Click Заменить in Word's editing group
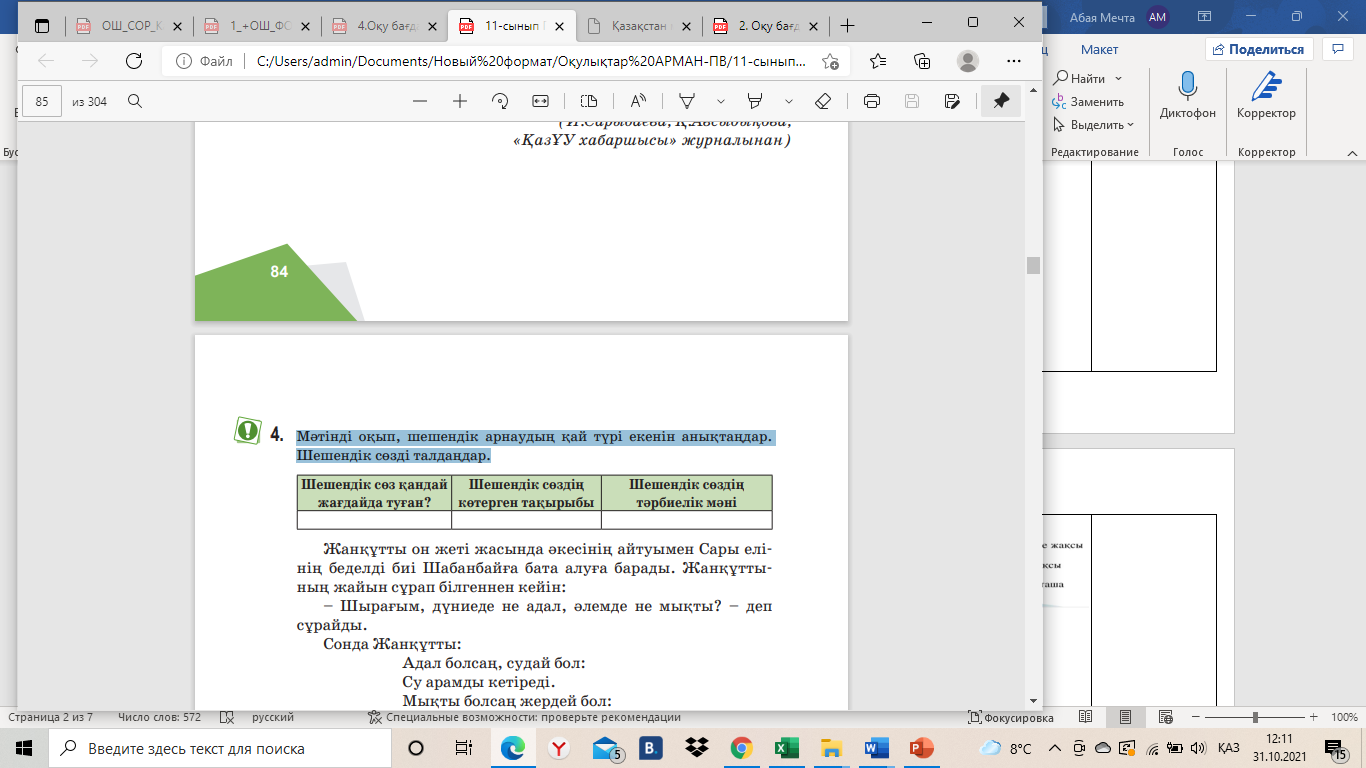 pos(1088,102)
